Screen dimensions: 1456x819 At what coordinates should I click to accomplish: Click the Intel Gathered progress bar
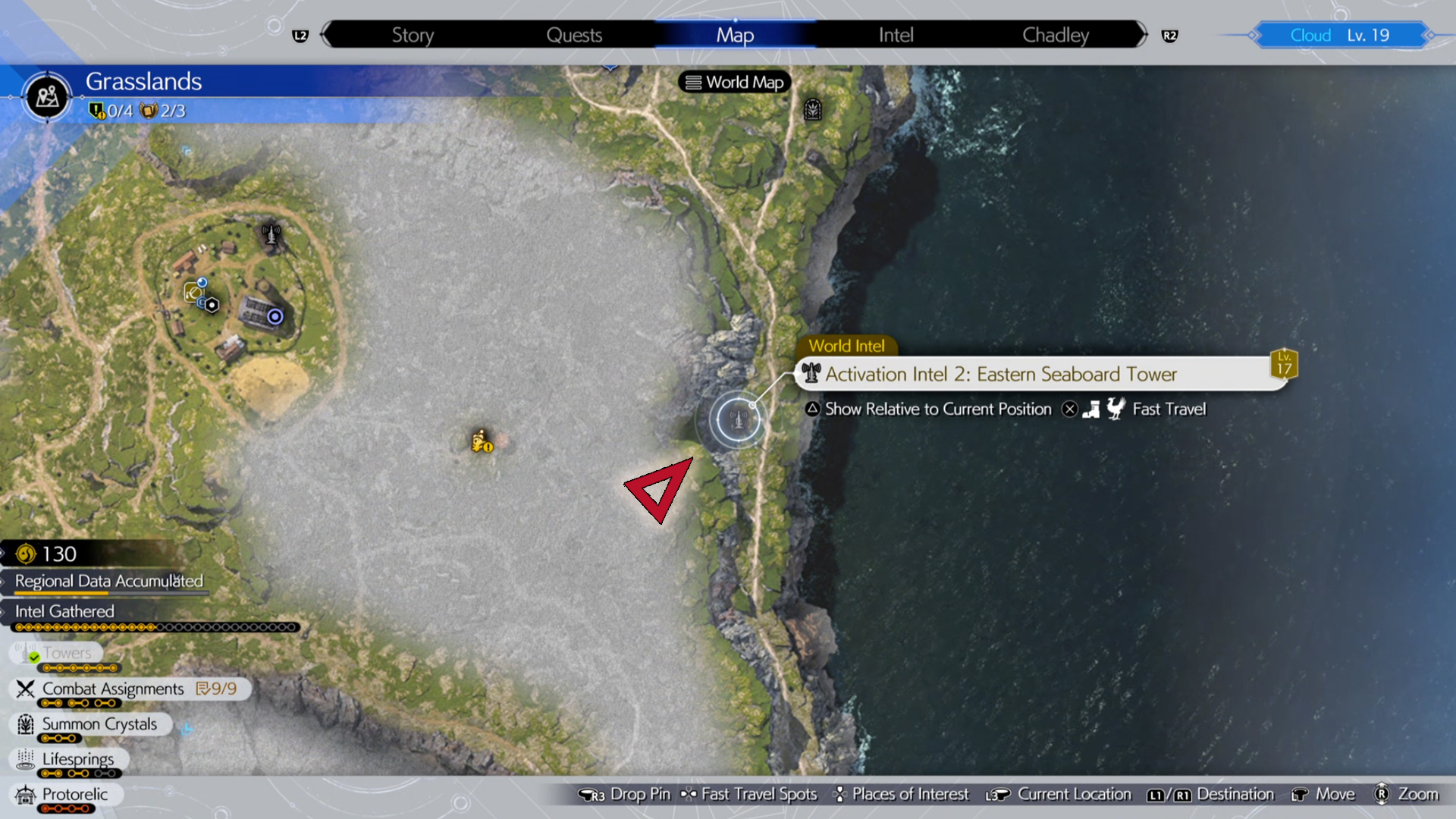155,627
